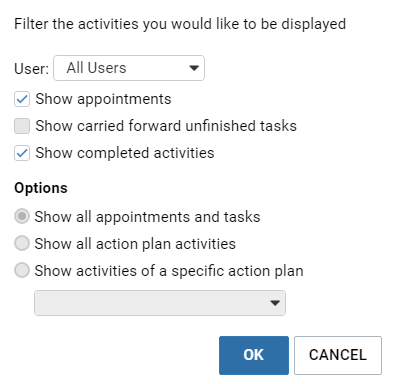Open the specific action plan dropdown
The height and width of the screenshot is (384, 395).
click(160, 303)
